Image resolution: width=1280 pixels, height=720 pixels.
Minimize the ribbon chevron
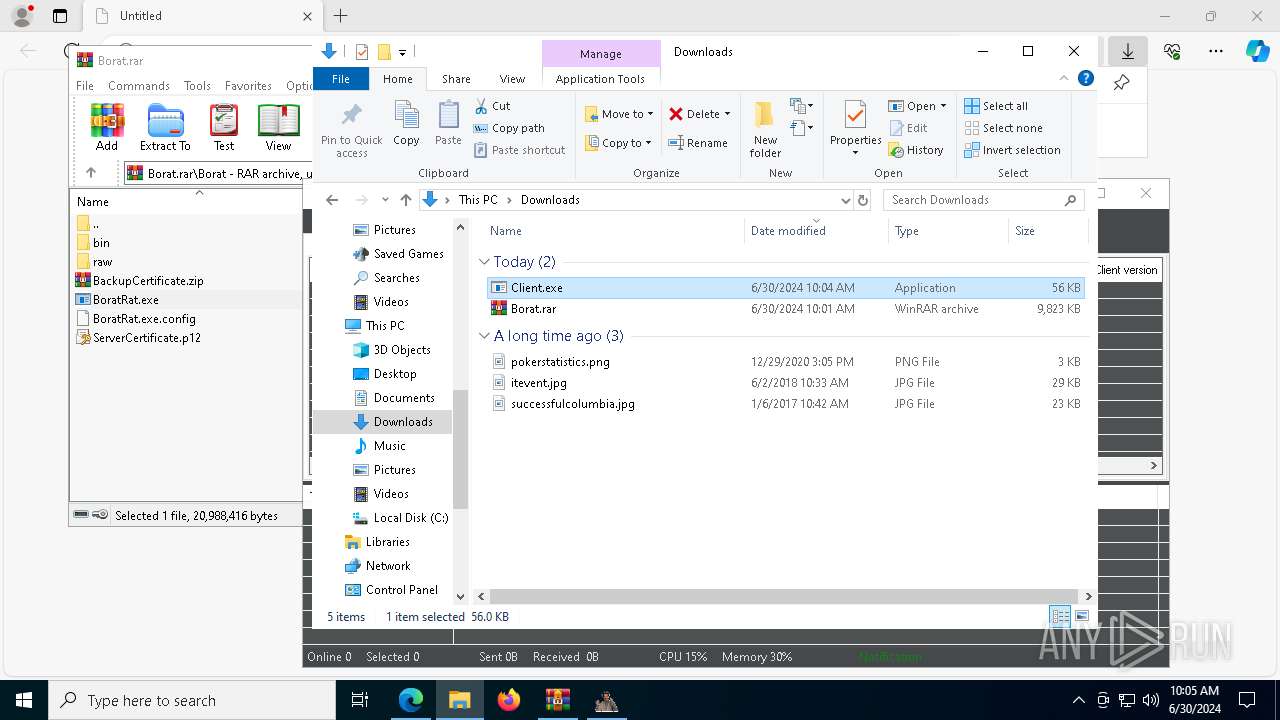coord(1064,78)
